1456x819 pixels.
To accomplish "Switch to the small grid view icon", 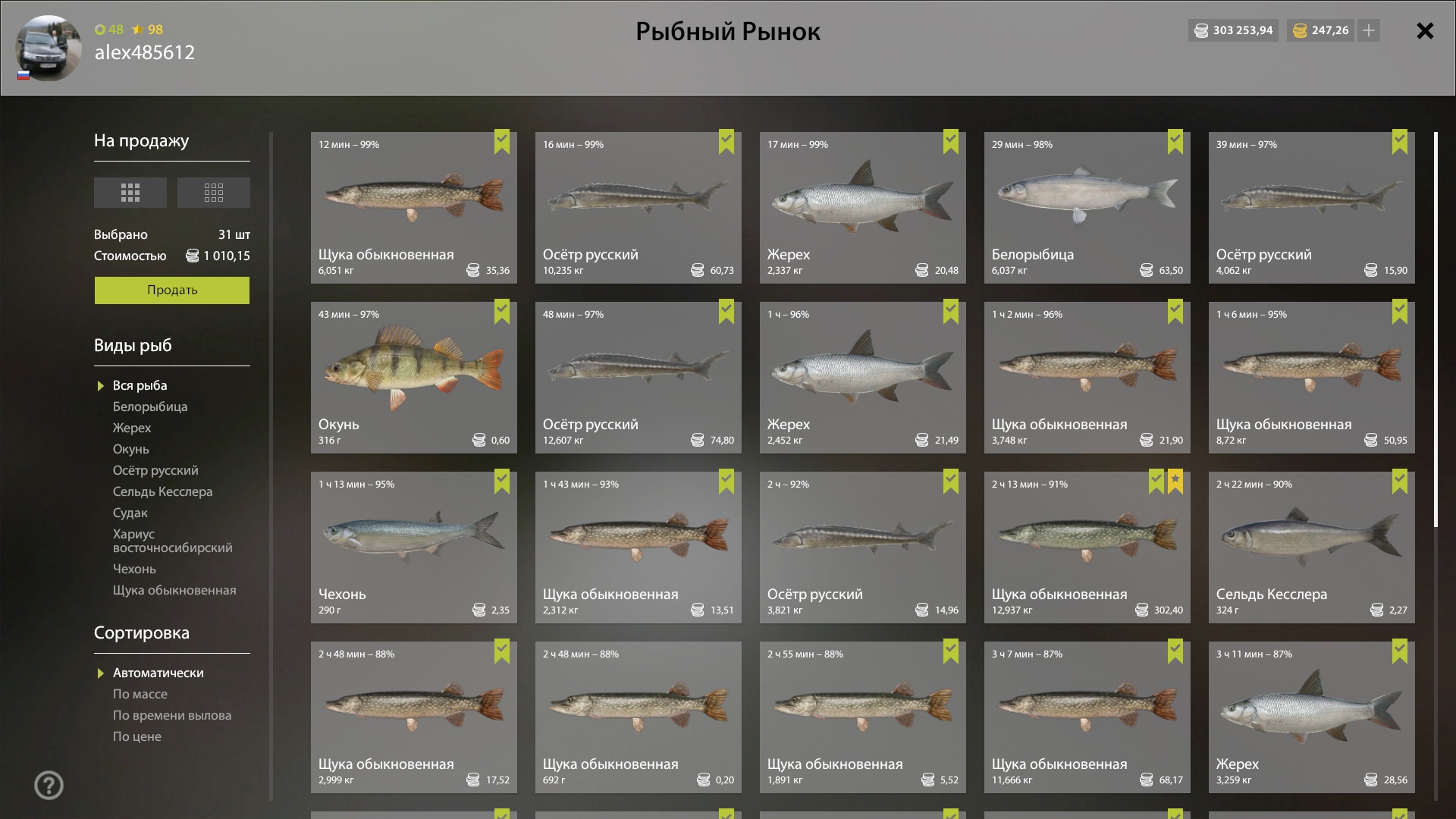I will (x=214, y=193).
